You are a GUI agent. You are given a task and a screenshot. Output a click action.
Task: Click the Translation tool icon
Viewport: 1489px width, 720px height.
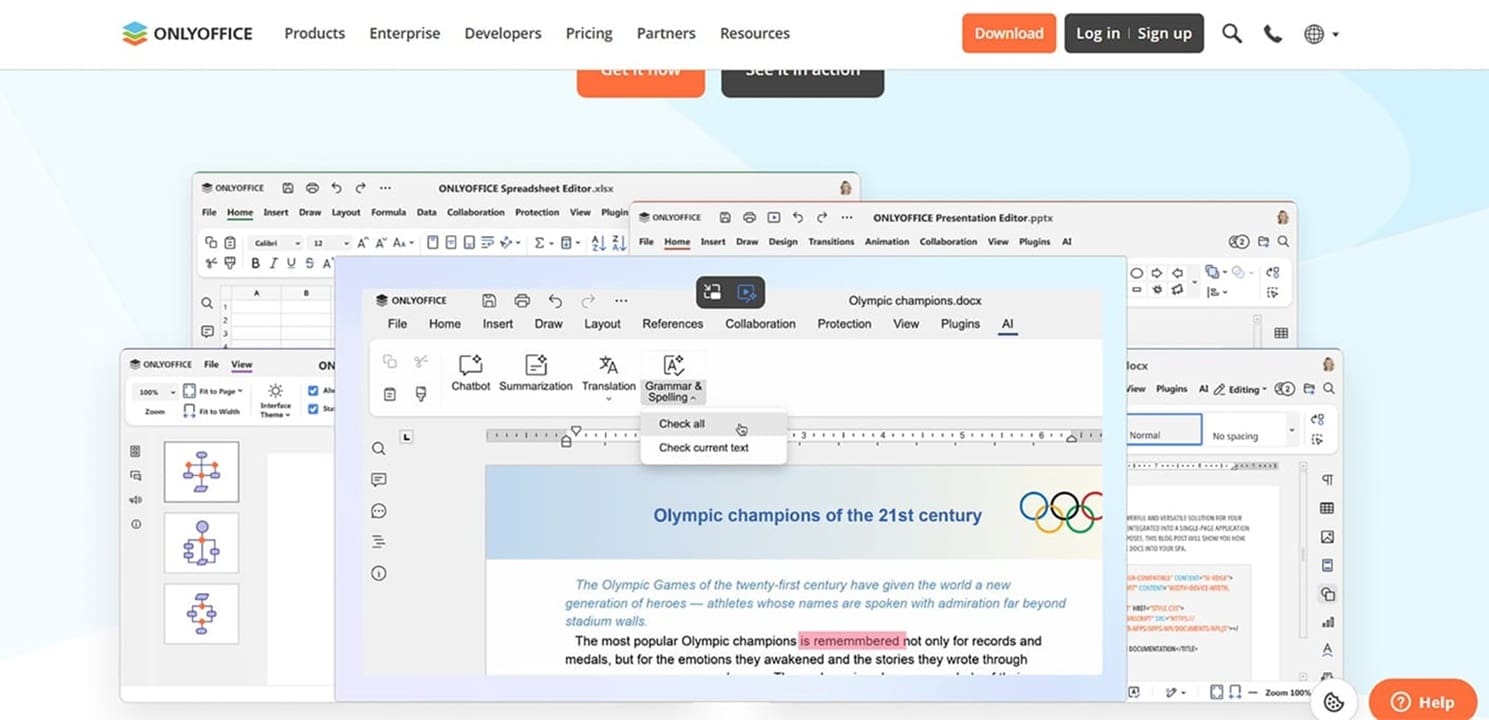(x=608, y=365)
